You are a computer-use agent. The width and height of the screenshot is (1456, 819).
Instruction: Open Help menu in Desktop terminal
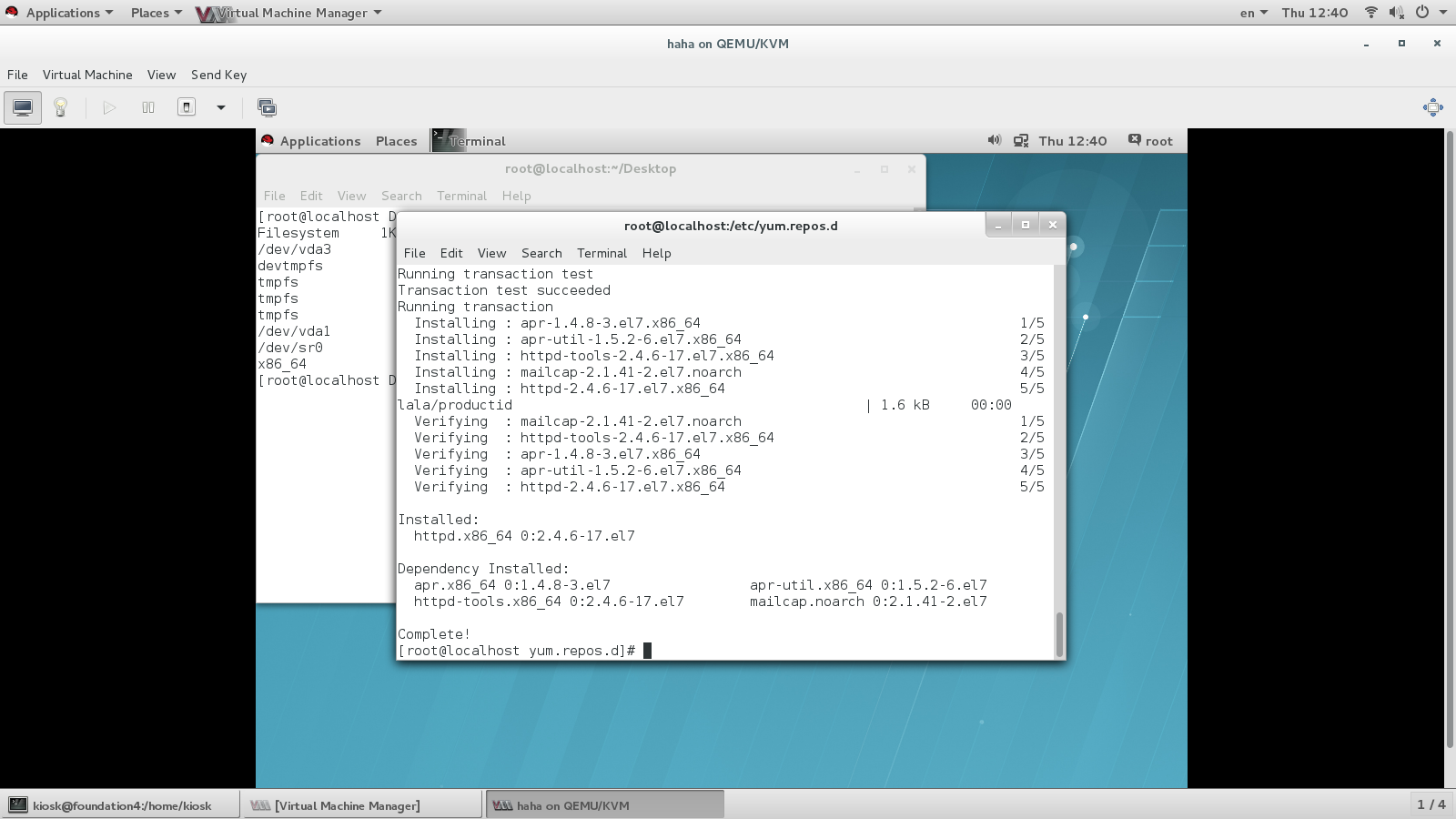516,196
